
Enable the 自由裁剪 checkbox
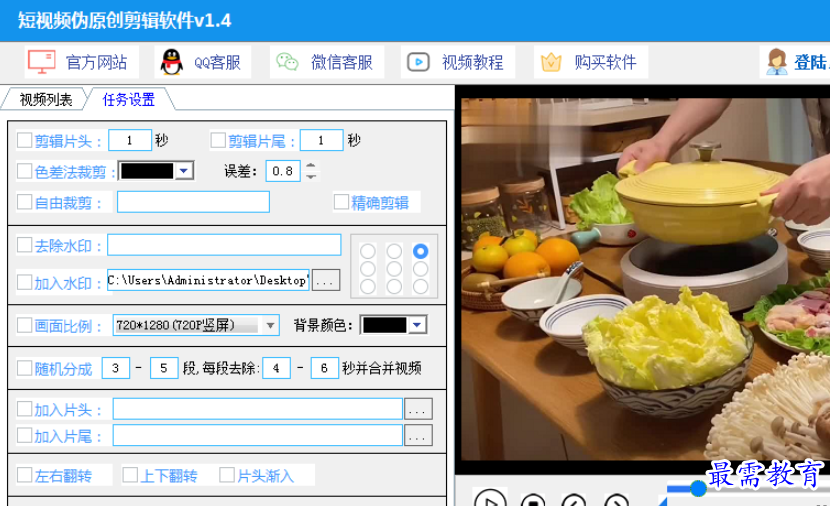24,202
